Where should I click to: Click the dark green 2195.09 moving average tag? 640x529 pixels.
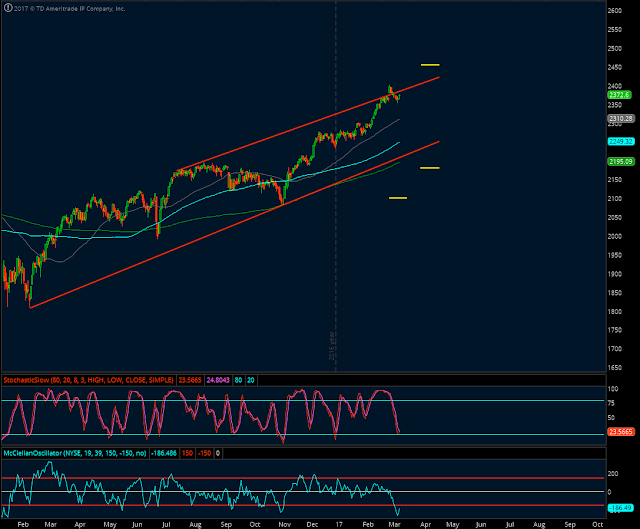click(621, 161)
